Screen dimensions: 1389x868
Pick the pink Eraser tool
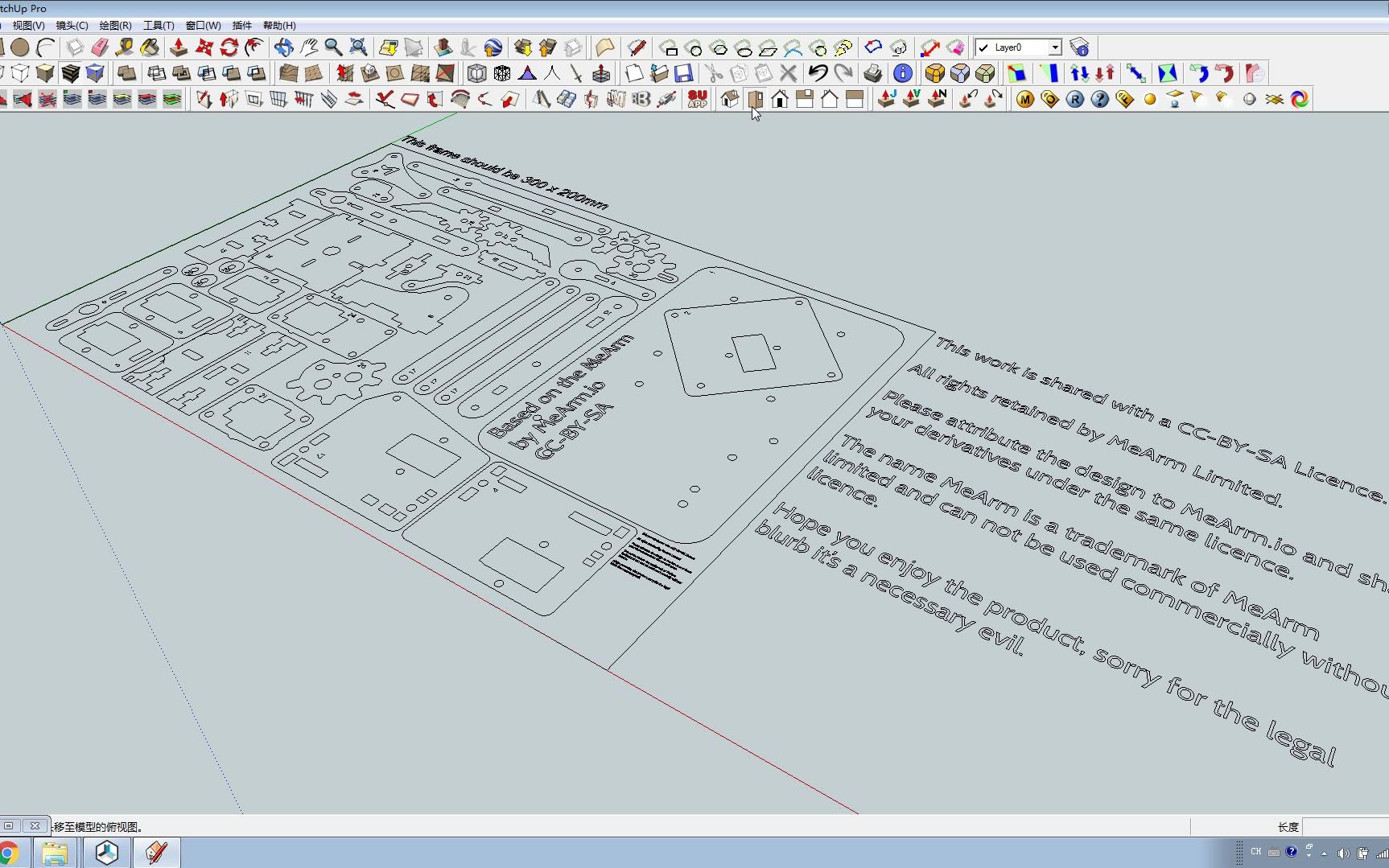(100, 47)
